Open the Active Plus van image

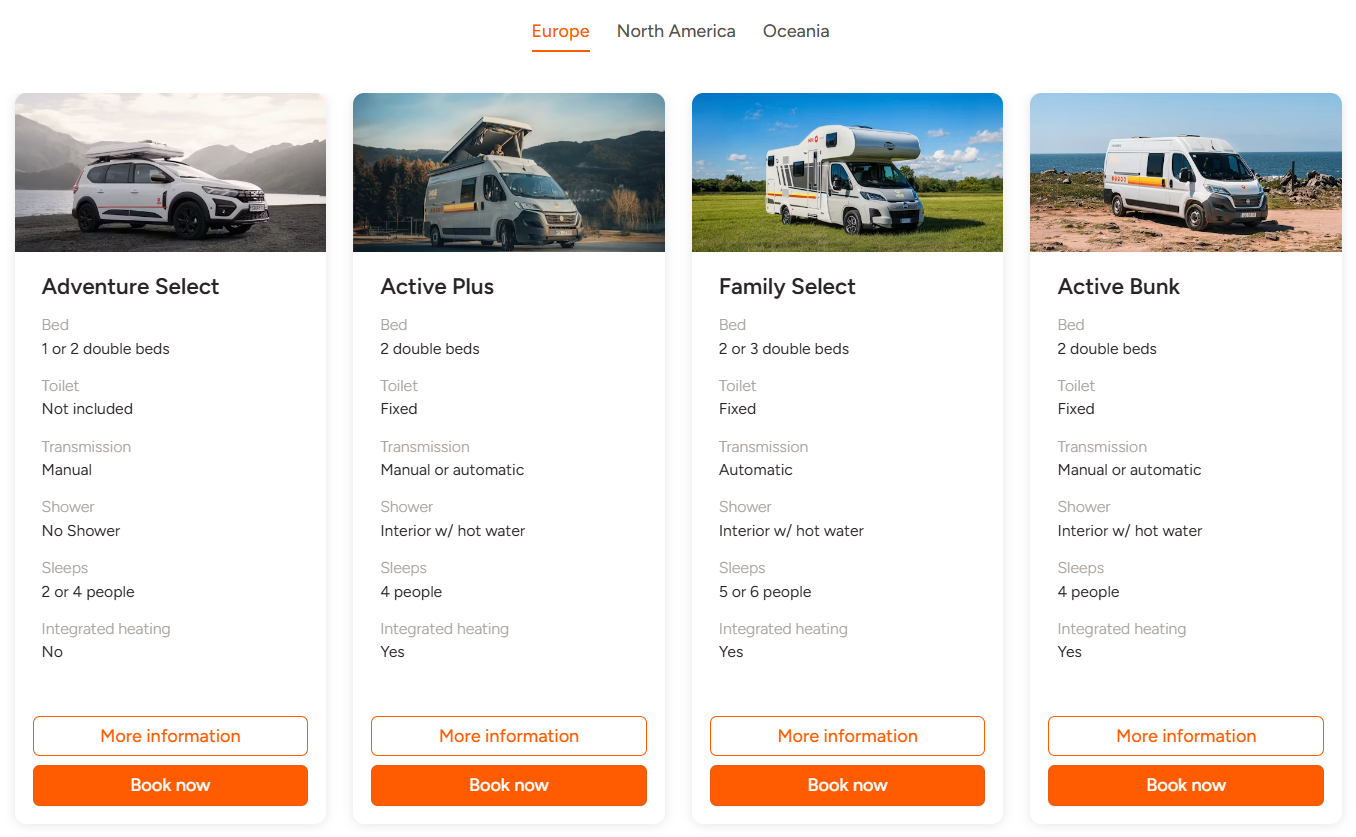(x=509, y=172)
